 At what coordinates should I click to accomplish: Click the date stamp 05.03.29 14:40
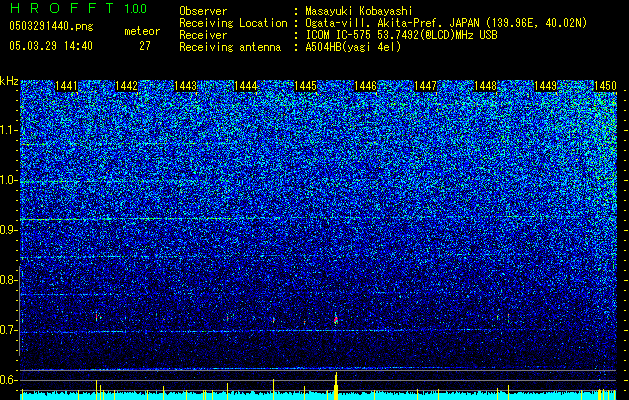(x=51, y=46)
